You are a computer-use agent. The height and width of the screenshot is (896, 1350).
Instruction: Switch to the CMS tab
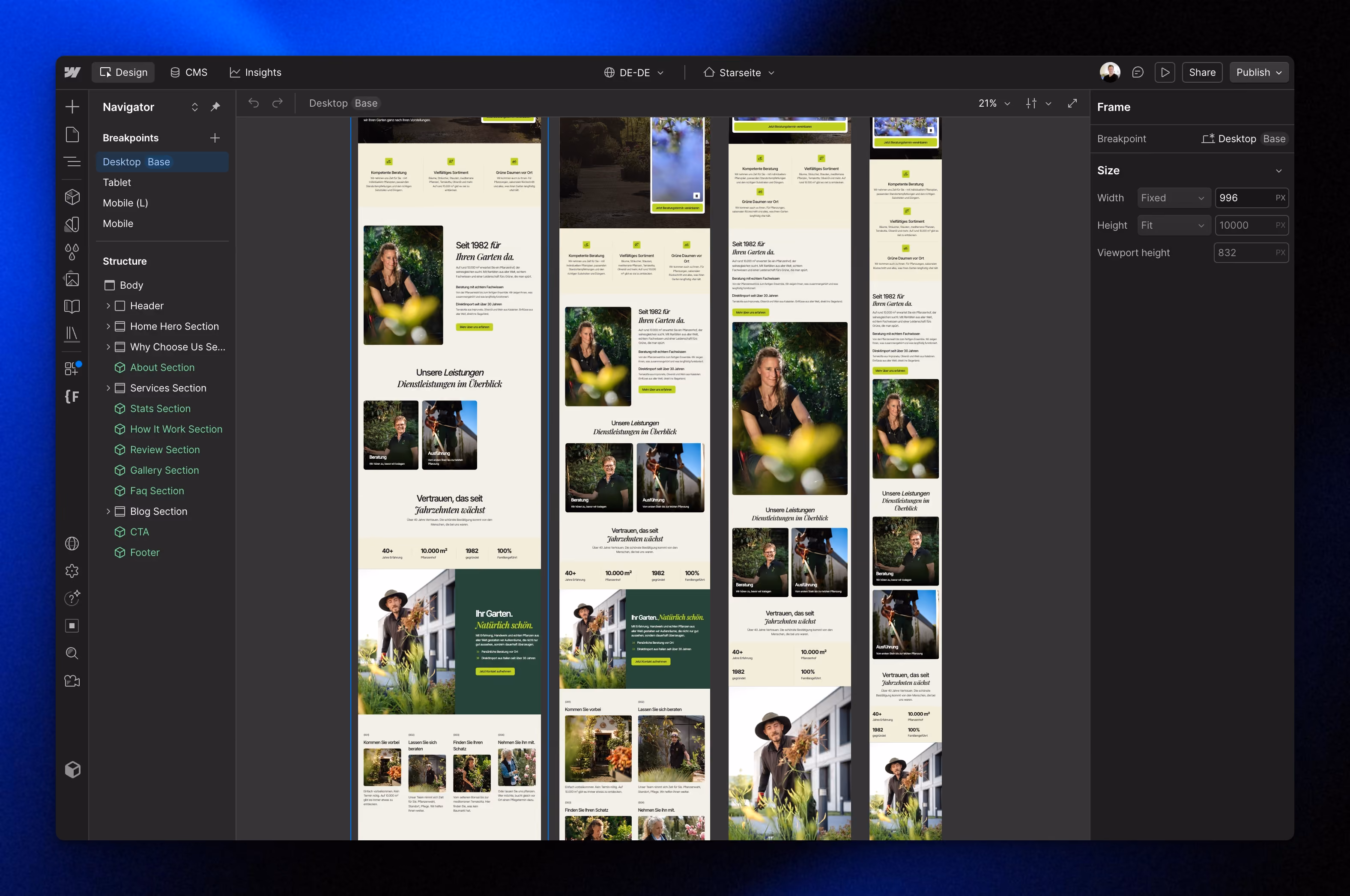[189, 72]
